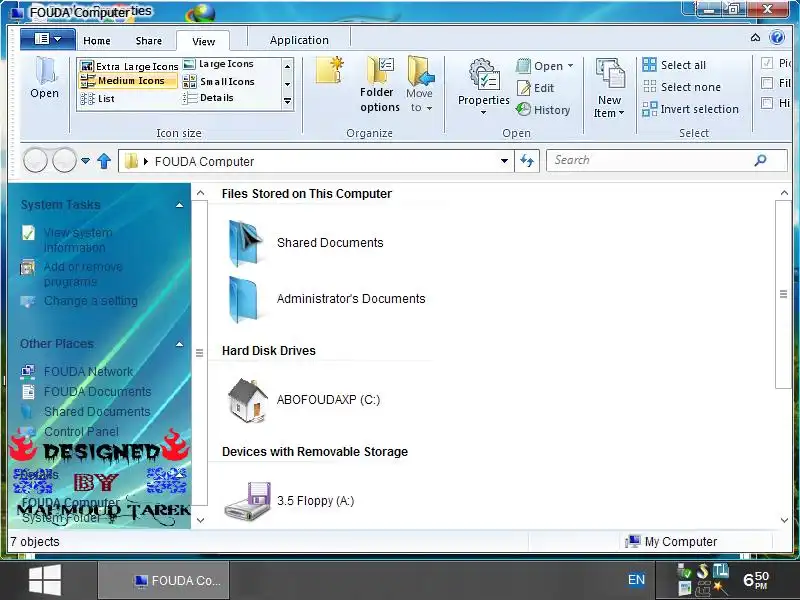Select the highlighted Medium Icons option

pos(128,81)
